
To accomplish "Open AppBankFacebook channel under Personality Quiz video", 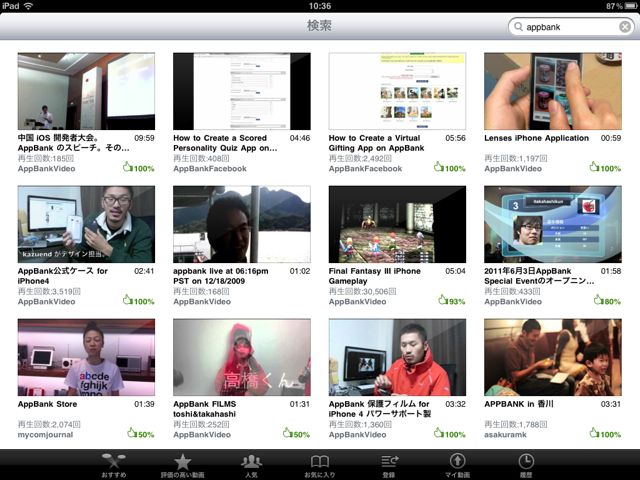I will tap(210, 169).
